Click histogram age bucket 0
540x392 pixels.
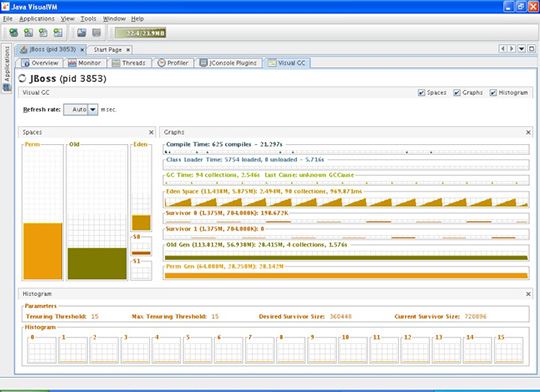click(x=42, y=350)
